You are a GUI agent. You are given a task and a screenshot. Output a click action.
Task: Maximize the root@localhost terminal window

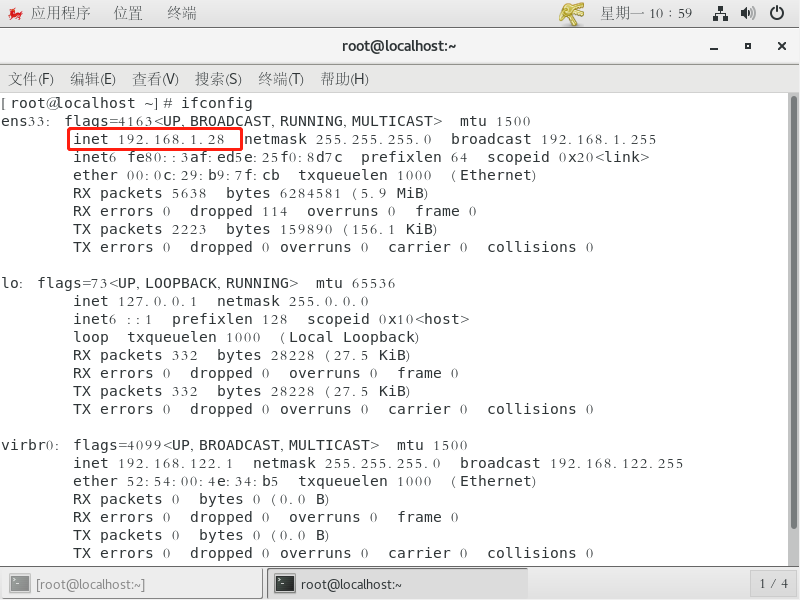tap(748, 46)
